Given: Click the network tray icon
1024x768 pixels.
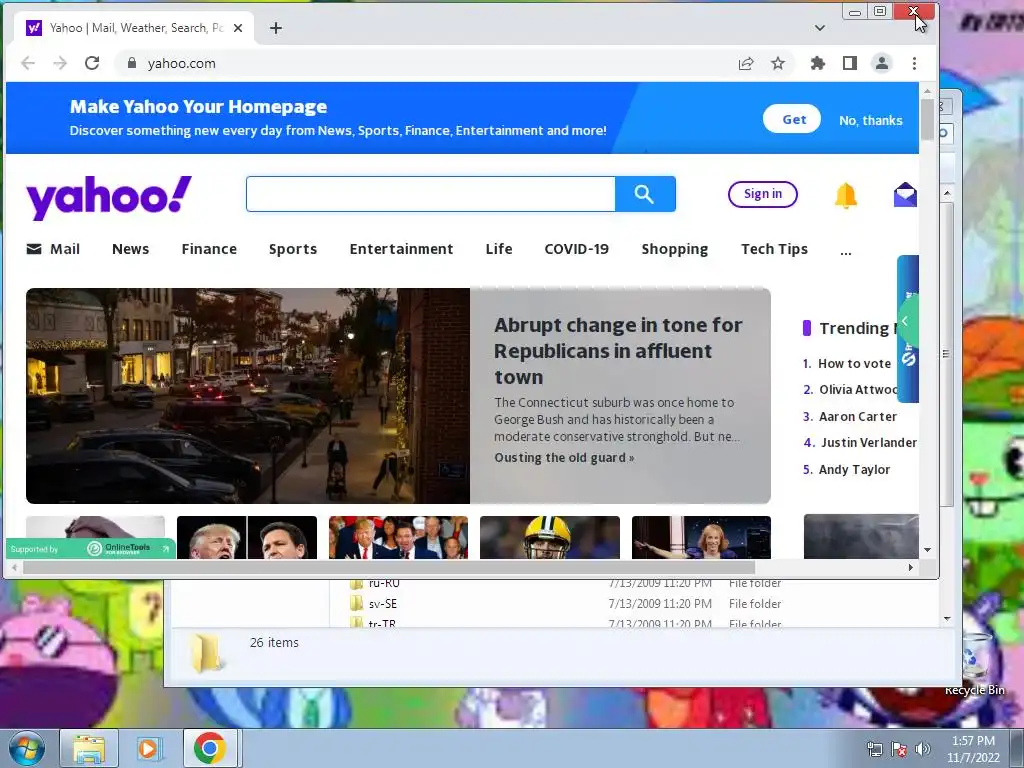Looking at the screenshot, I should point(874,749).
